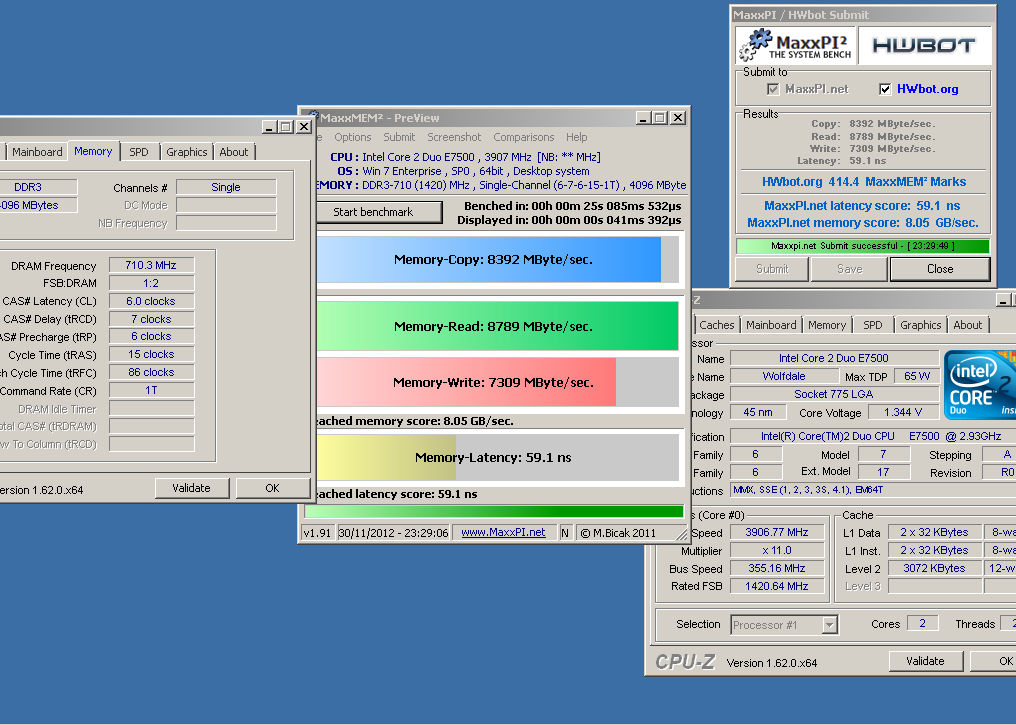Click the Memory-Latency 59.1 ns bar
Viewport: 1016px width, 725px height.
pyautogui.click(x=498, y=457)
